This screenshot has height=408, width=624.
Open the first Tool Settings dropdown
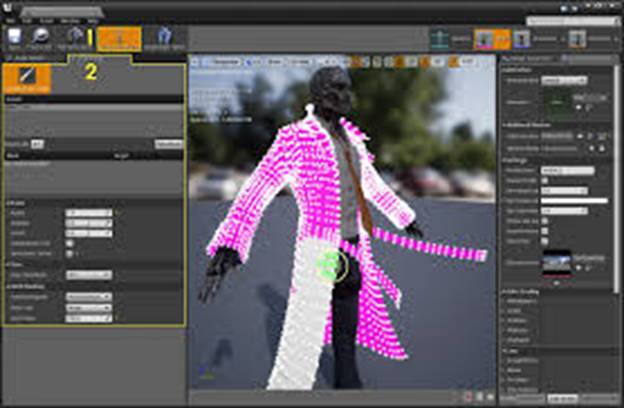[x=88, y=297]
